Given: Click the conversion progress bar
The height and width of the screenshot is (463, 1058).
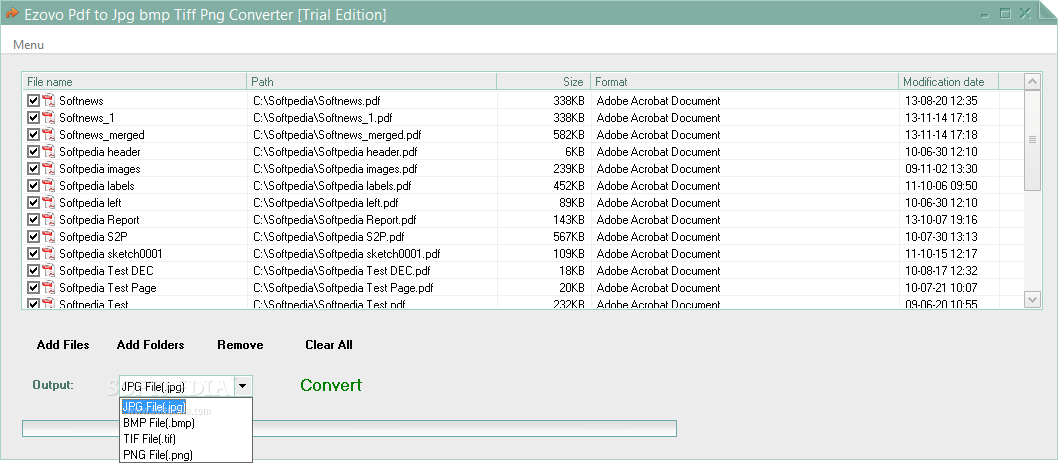Looking at the screenshot, I should point(350,429).
